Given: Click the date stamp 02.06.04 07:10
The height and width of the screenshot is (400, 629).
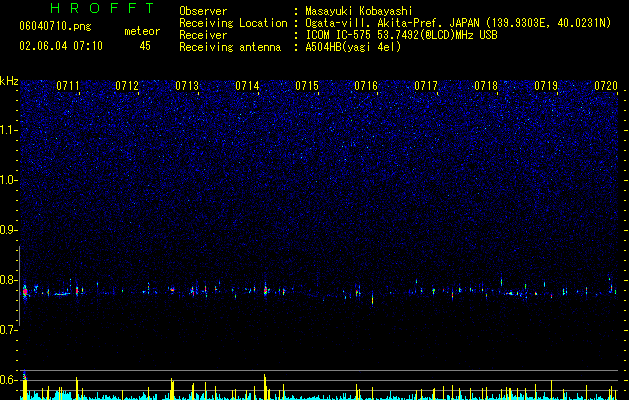Looking at the screenshot, I should 61,46.
